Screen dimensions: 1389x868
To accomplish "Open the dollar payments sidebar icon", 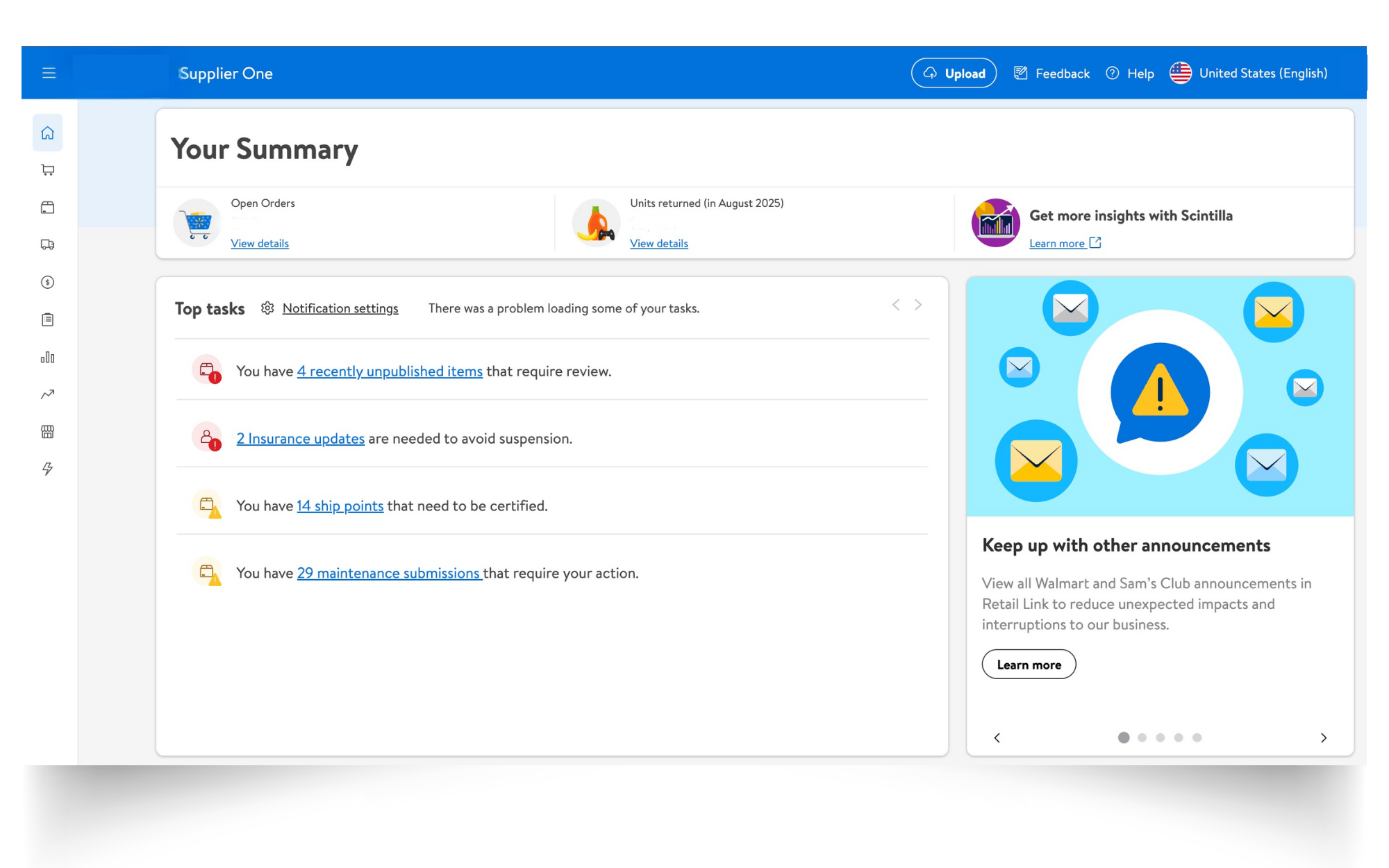I will coord(47,282).
